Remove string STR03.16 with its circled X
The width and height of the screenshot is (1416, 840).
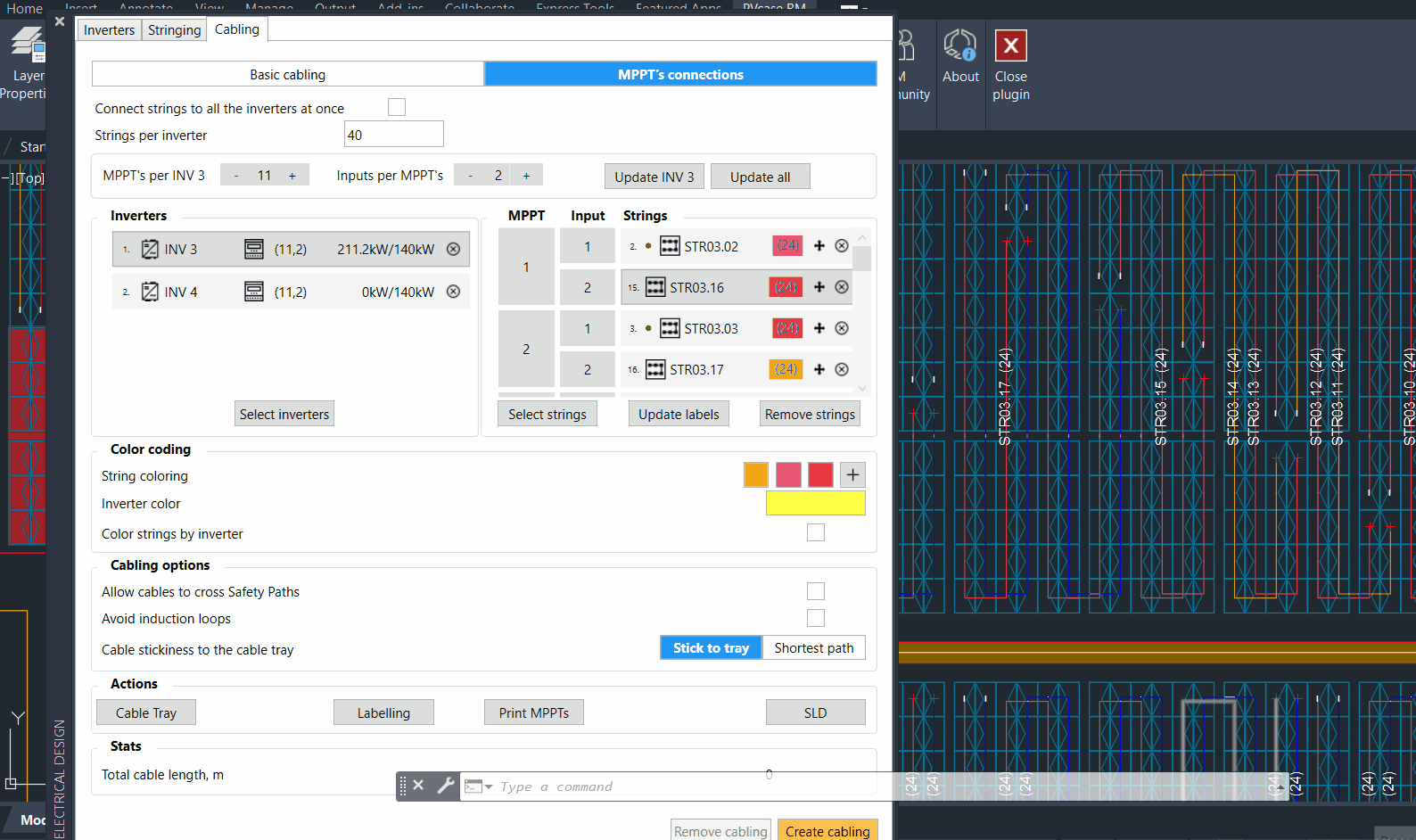point(841,287)
